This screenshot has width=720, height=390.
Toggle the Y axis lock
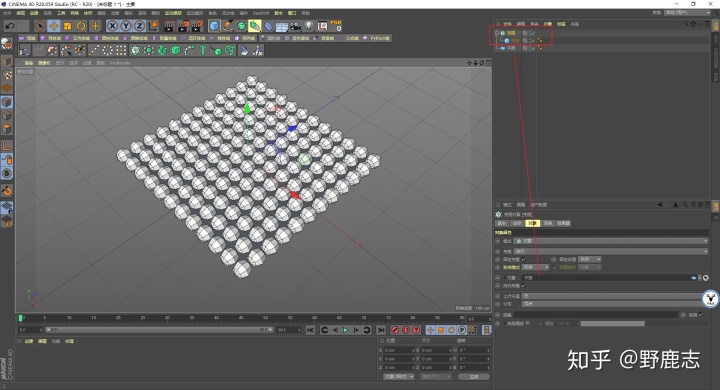click(x=126, y=26)
